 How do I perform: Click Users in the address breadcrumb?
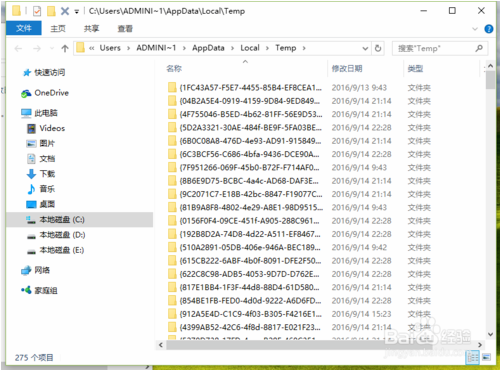[110, 48]
